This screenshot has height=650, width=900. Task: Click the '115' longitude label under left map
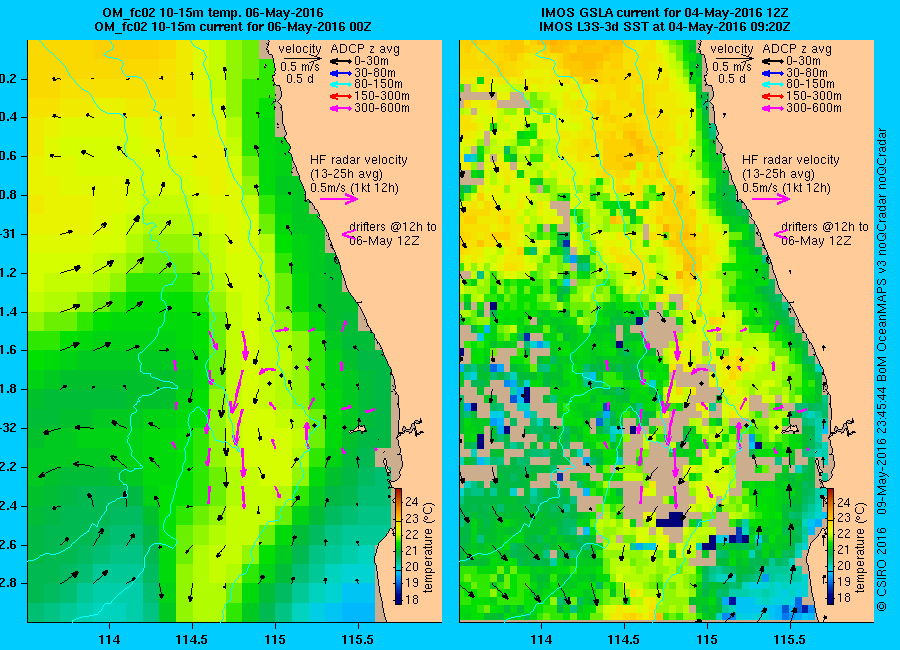275,639
